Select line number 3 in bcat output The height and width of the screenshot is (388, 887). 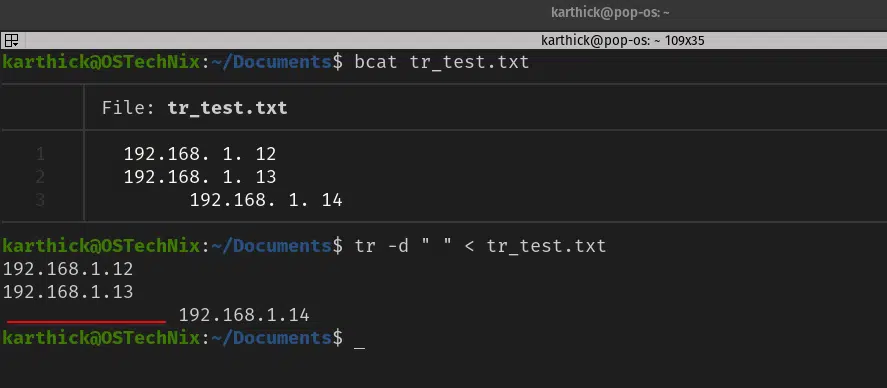[x=40, y=200]
